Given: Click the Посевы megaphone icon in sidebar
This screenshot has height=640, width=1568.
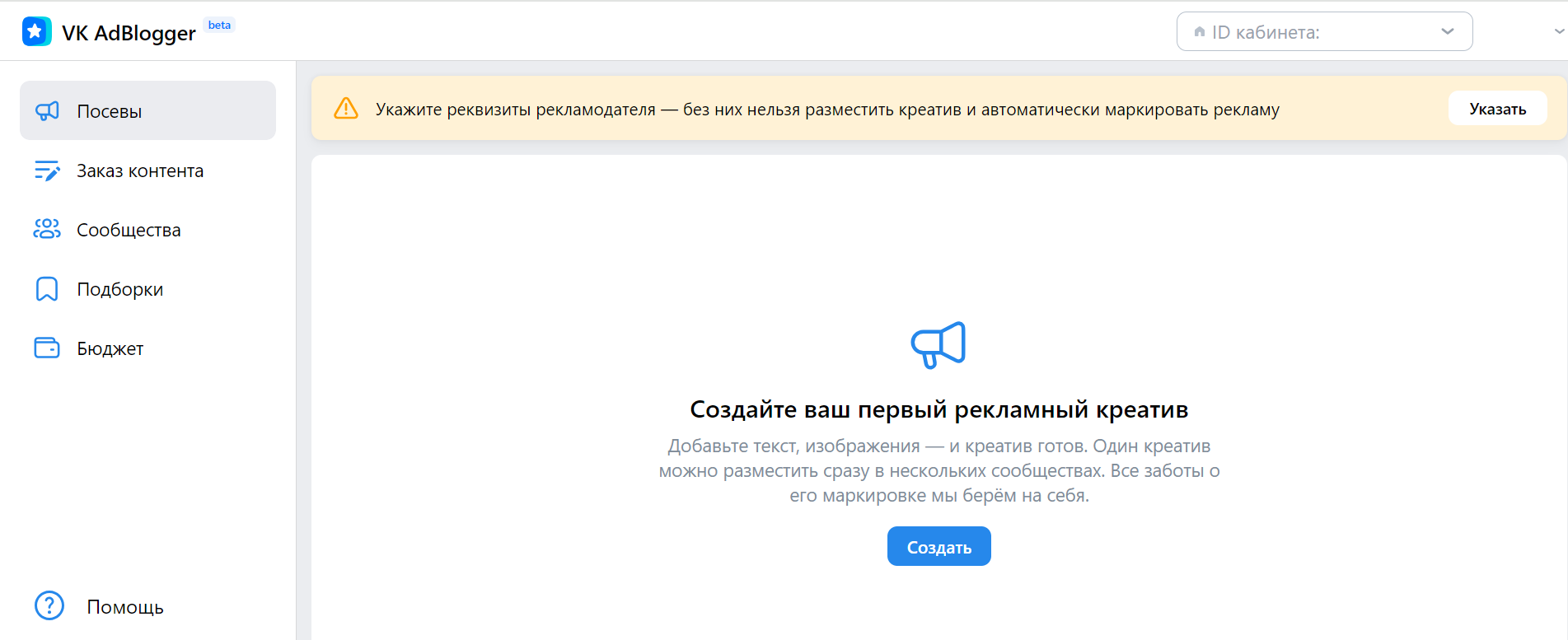Looking at the screenshot, I should click(x=47, y=110).
